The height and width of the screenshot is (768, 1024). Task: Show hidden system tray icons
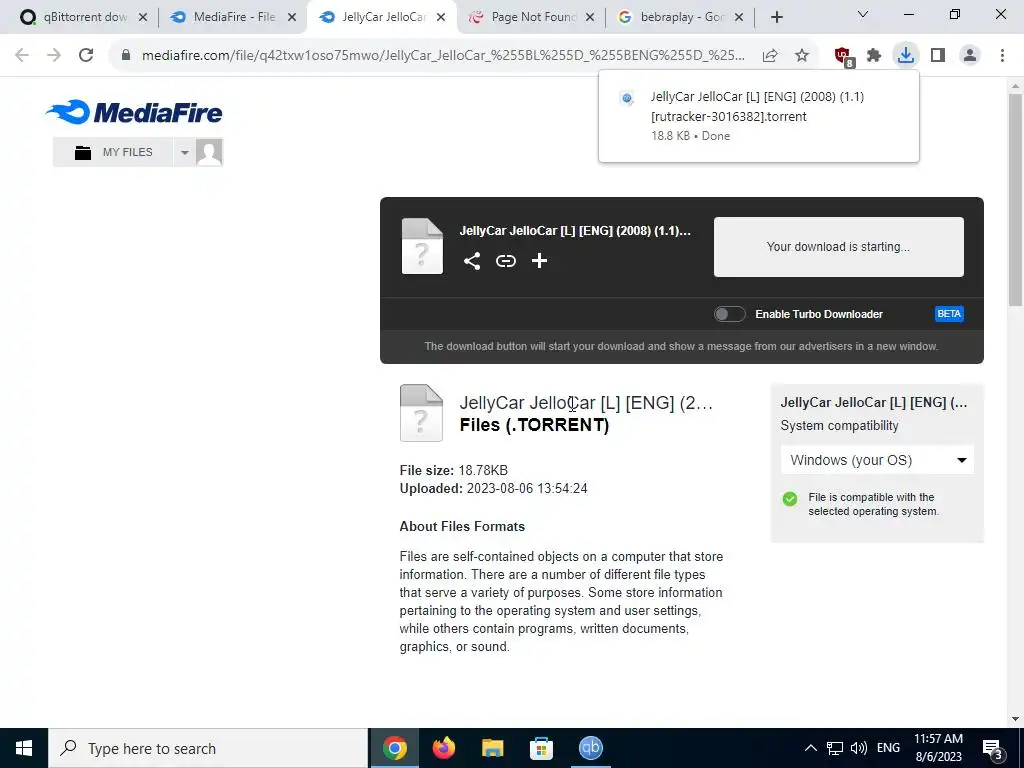[x=810, y=748]
